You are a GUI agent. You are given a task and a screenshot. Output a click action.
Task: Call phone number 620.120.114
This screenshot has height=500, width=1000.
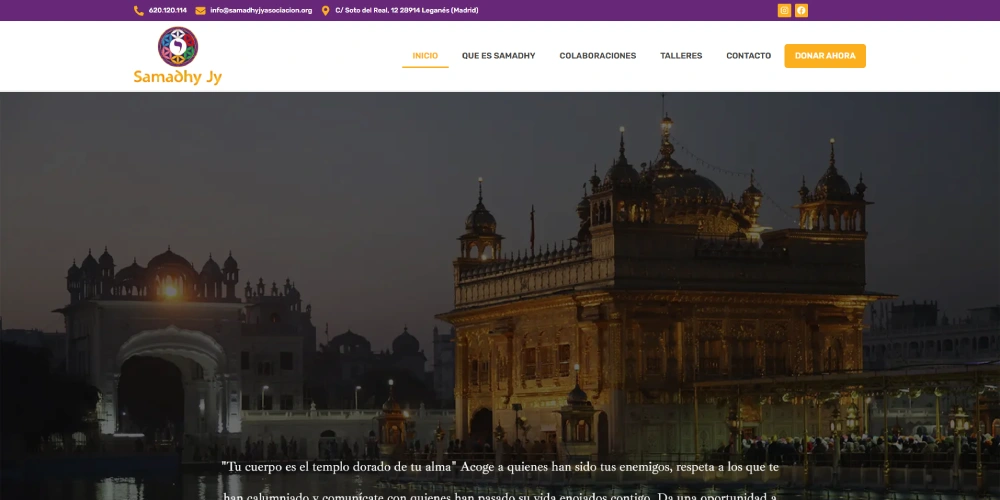[167, 11]
